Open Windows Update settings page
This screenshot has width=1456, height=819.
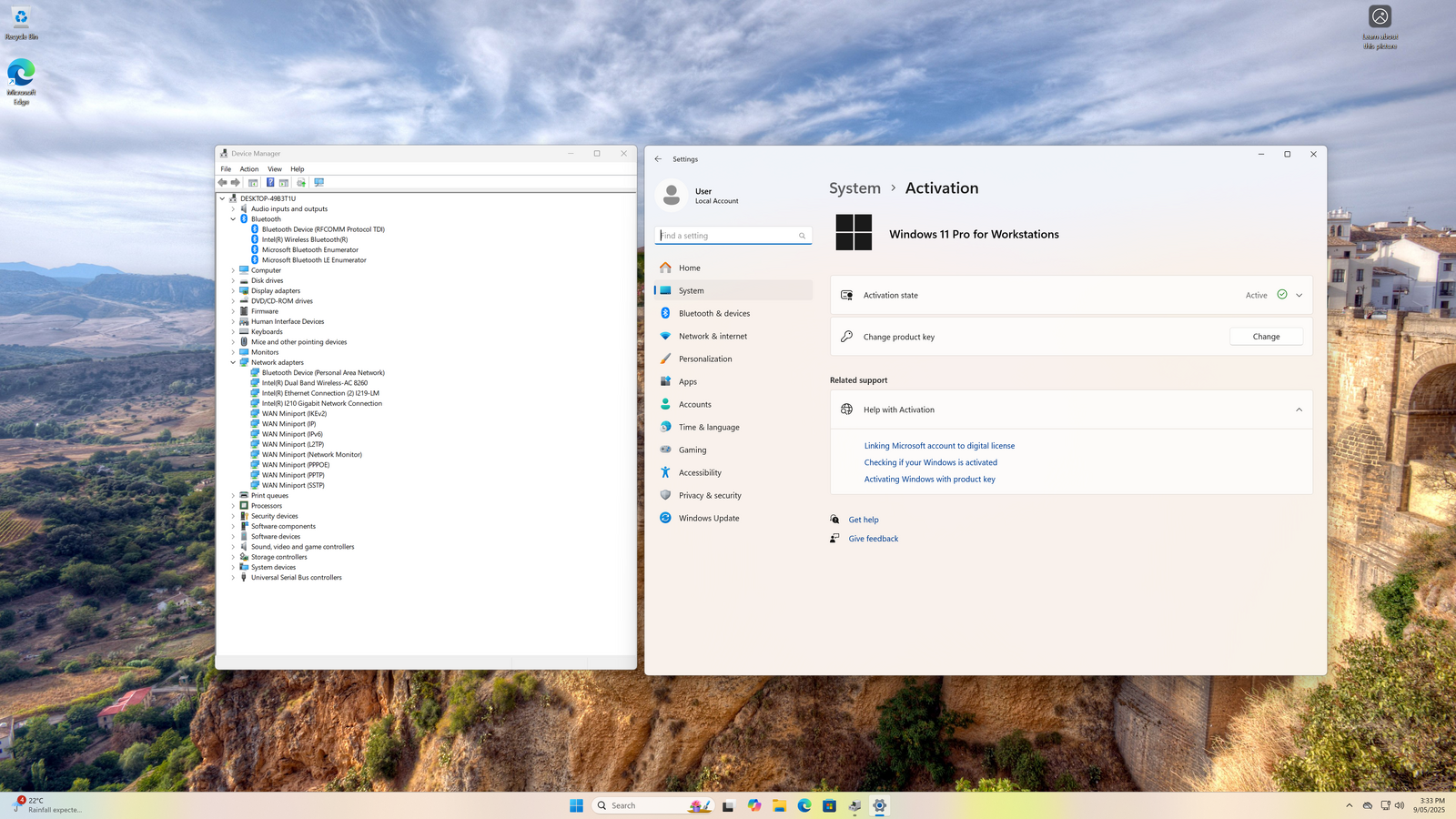[x=733, y=518]
